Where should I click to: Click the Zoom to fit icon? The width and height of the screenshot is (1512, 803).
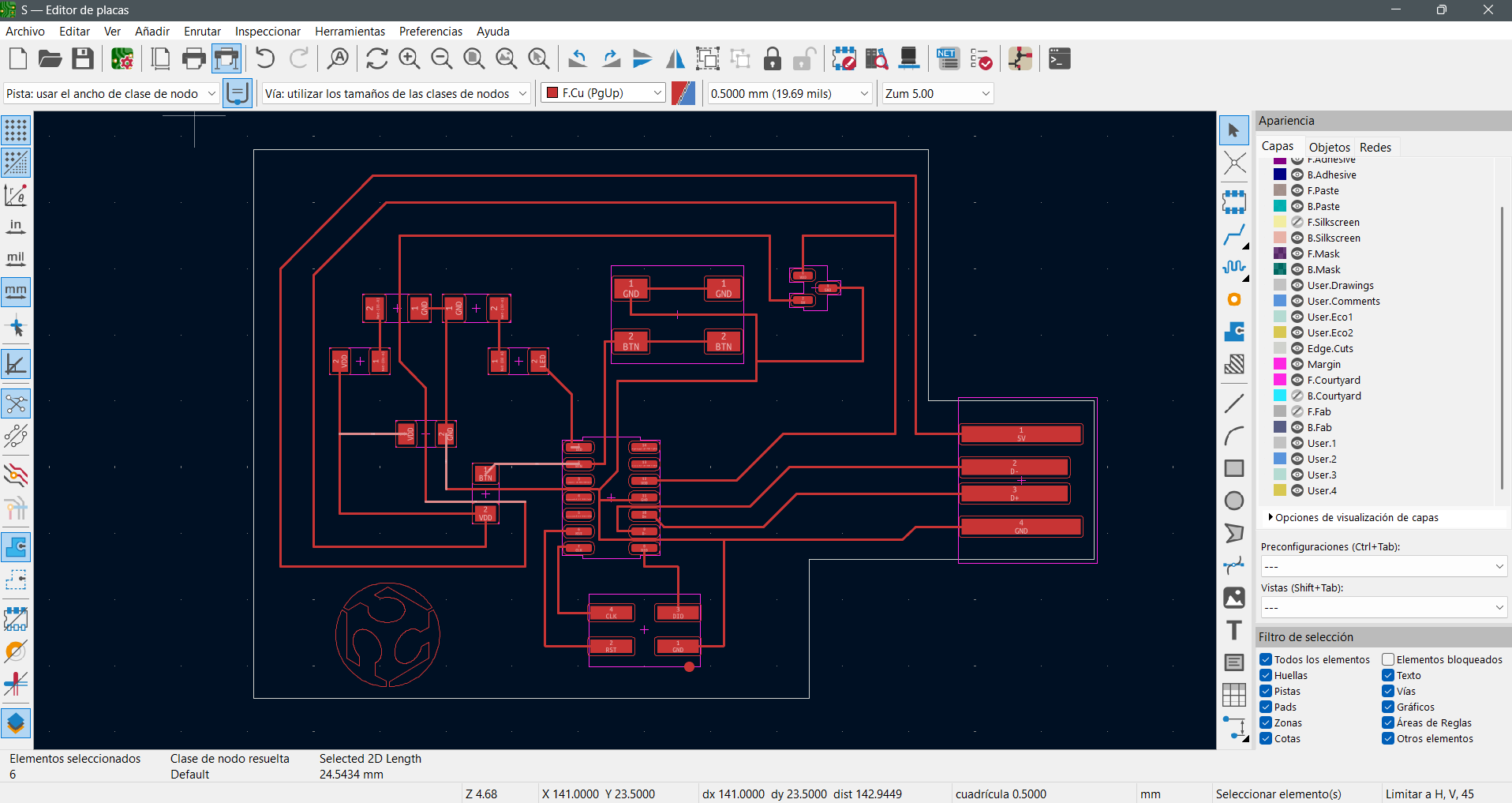pos(473,59)
